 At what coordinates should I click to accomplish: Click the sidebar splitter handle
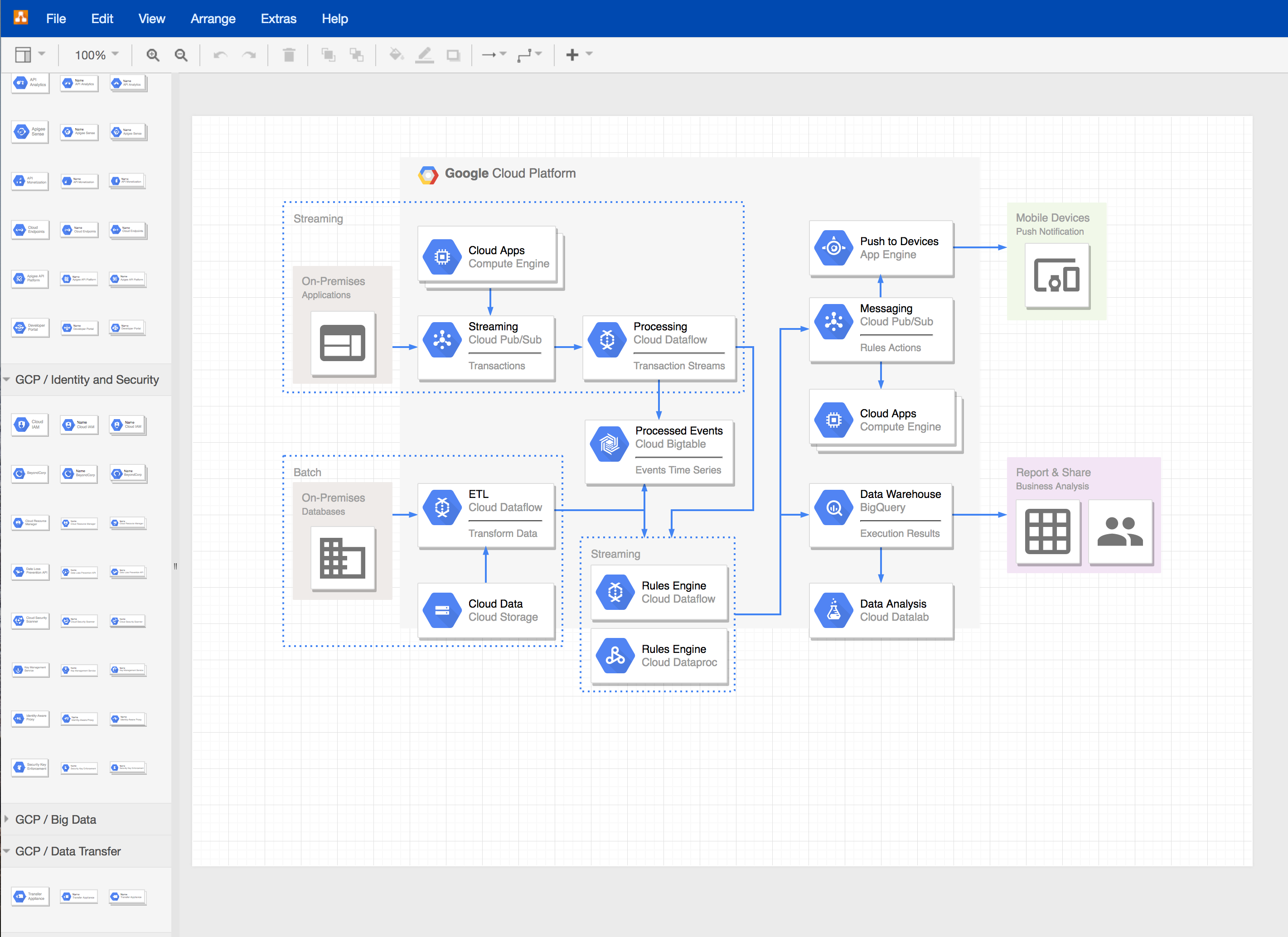(x=175, y=565)
